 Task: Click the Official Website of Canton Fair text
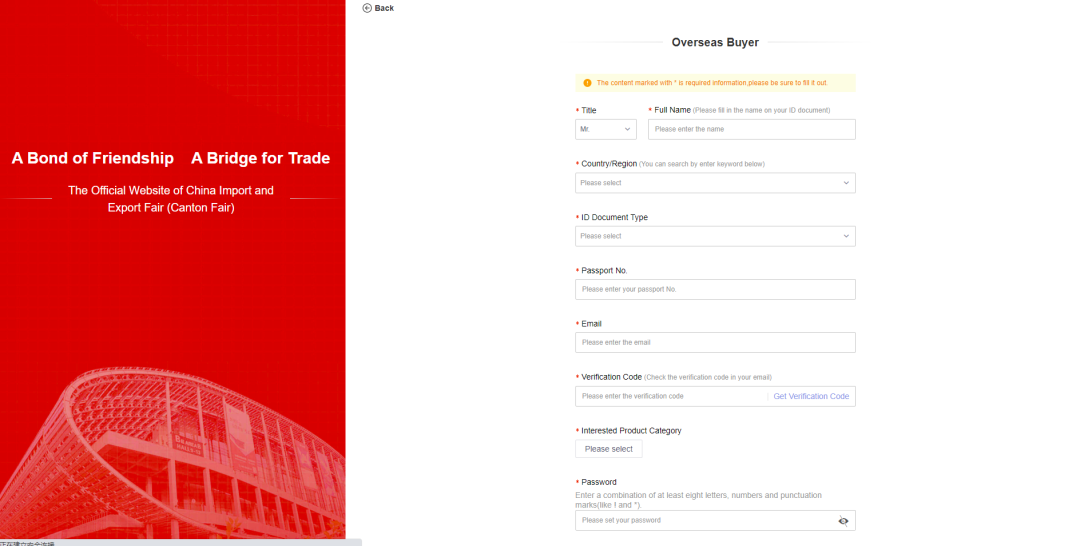click(171, 199)
